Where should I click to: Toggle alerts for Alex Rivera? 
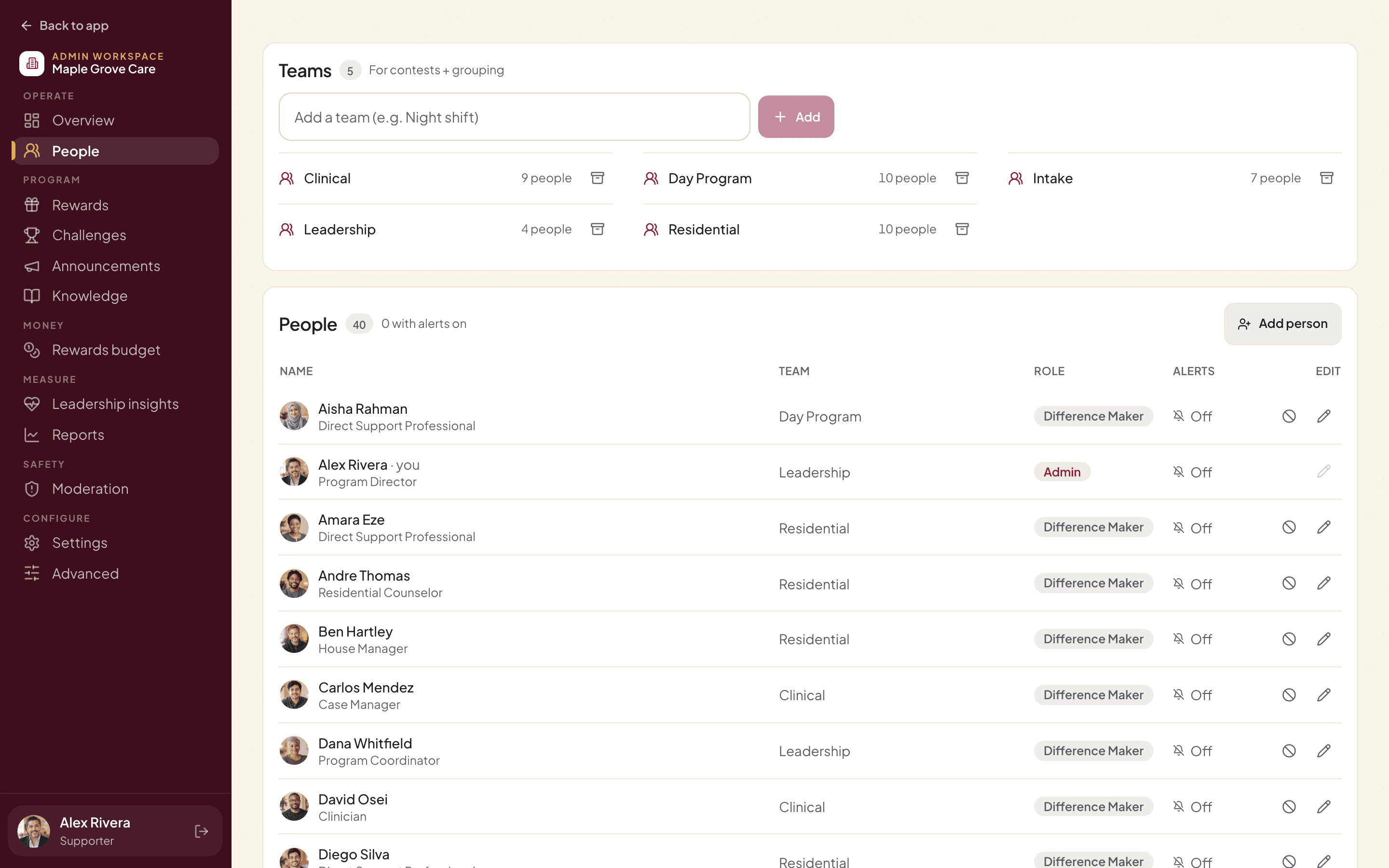tap(1192, 472)
